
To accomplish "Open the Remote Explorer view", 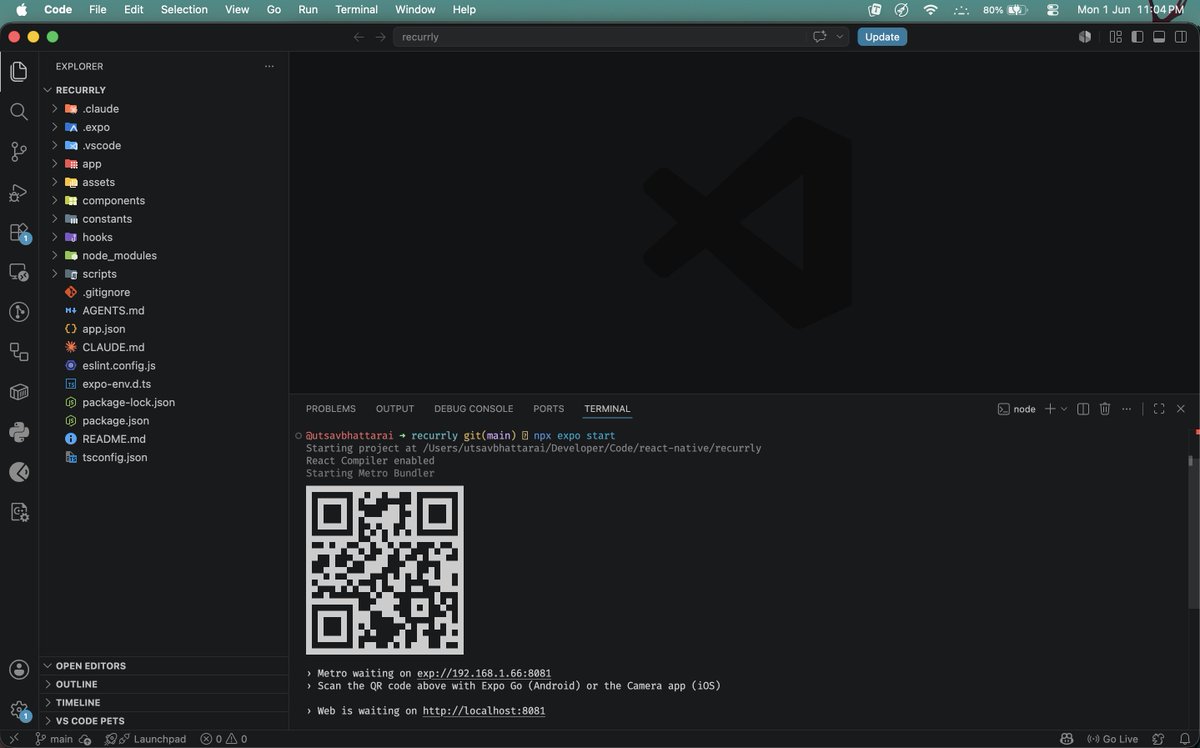I will tap(18, 272).
